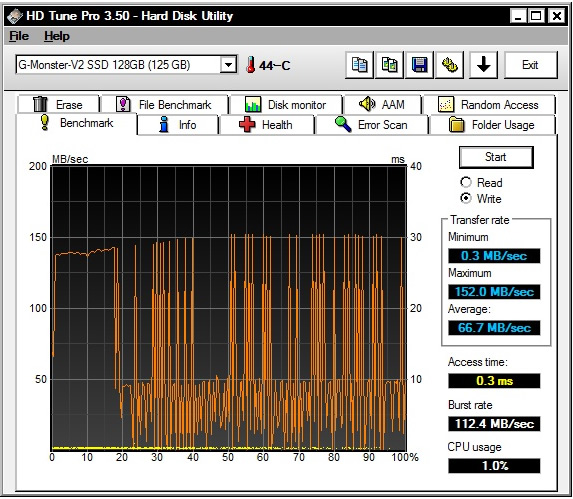The height and width of the screenshot is (499, 573).
Task: Click the Exit button
Action: pyautogui.click(x=531, y=65)
